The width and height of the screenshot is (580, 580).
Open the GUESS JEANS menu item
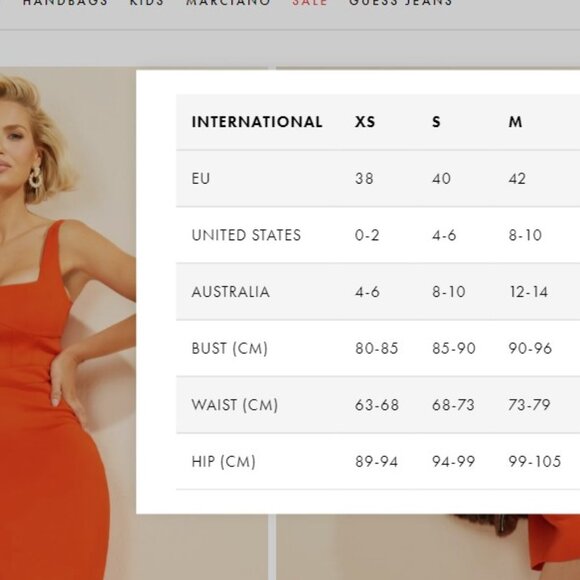pyautogui.click(x=401, y=3)
